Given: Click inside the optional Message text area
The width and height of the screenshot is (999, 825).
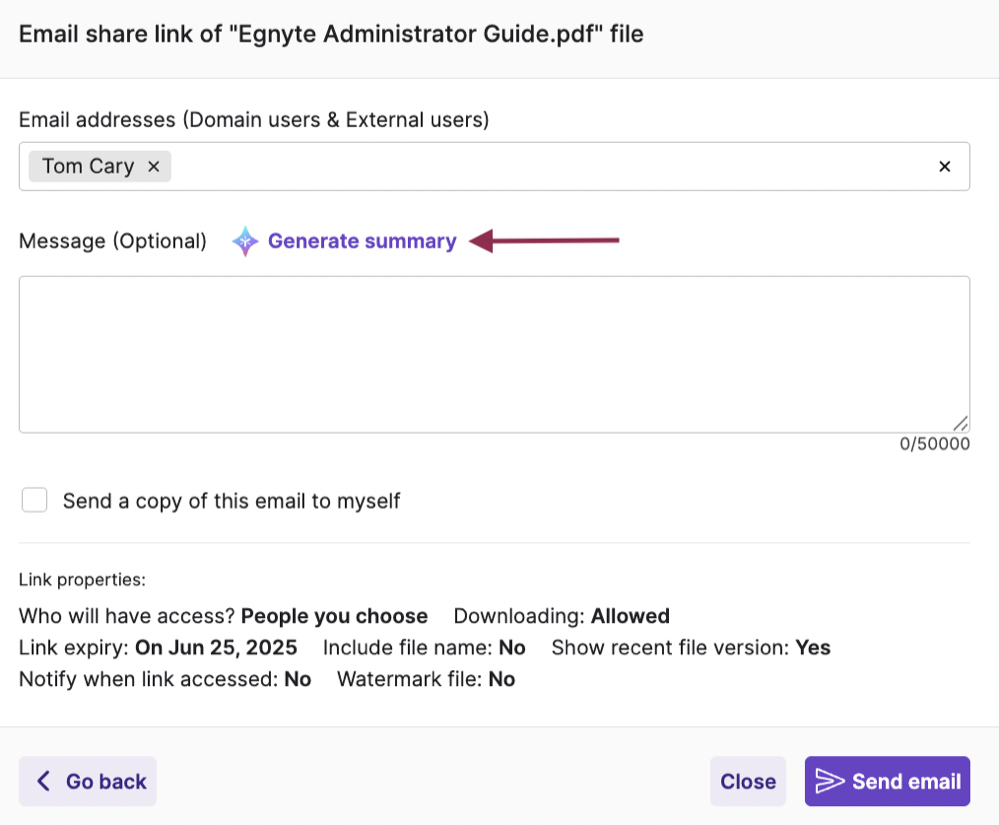Looking at the screenshot, I should tap(494, 354).
